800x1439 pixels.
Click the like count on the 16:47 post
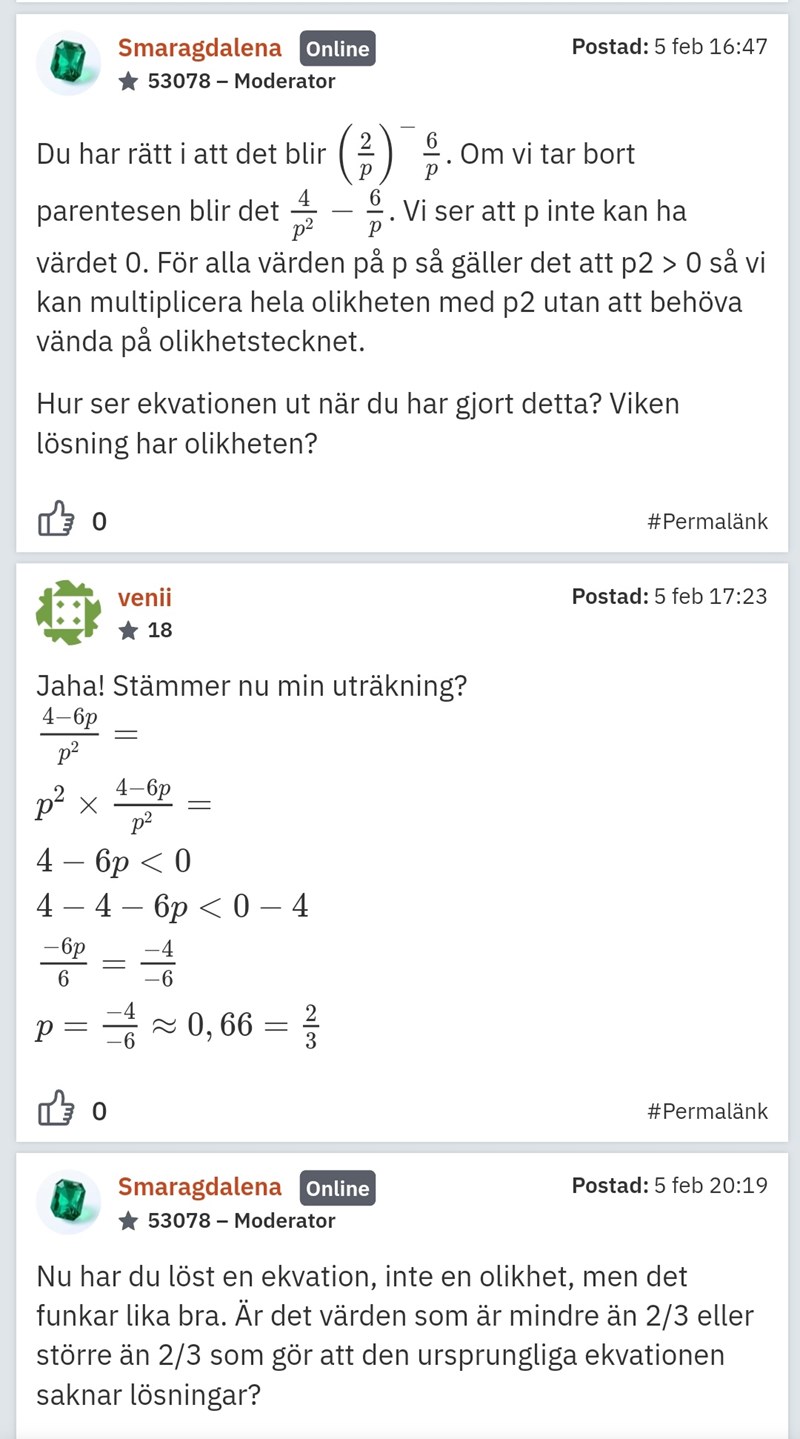(x=99, y=521)
